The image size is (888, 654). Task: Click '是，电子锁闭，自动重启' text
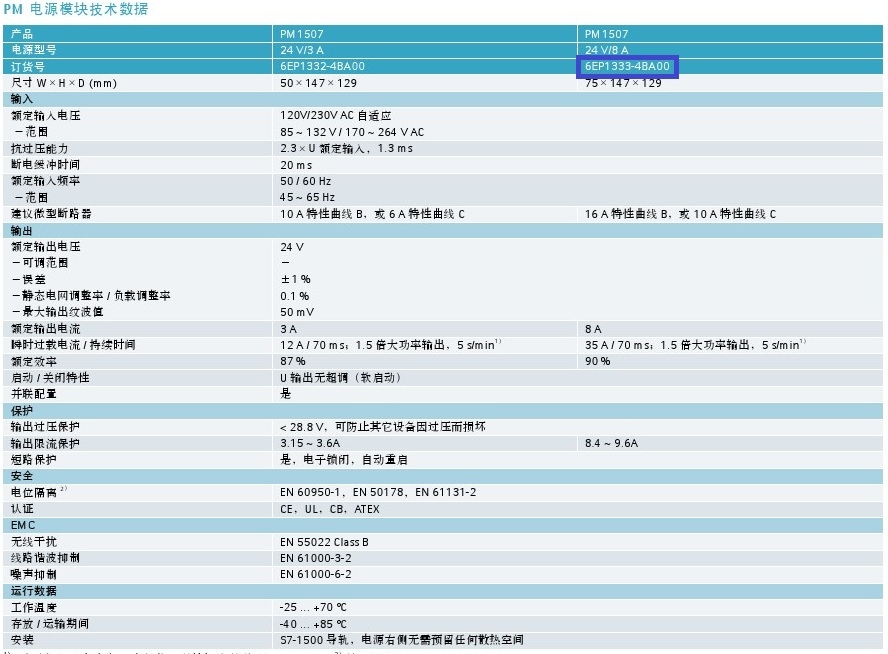[x=344, y=460]
